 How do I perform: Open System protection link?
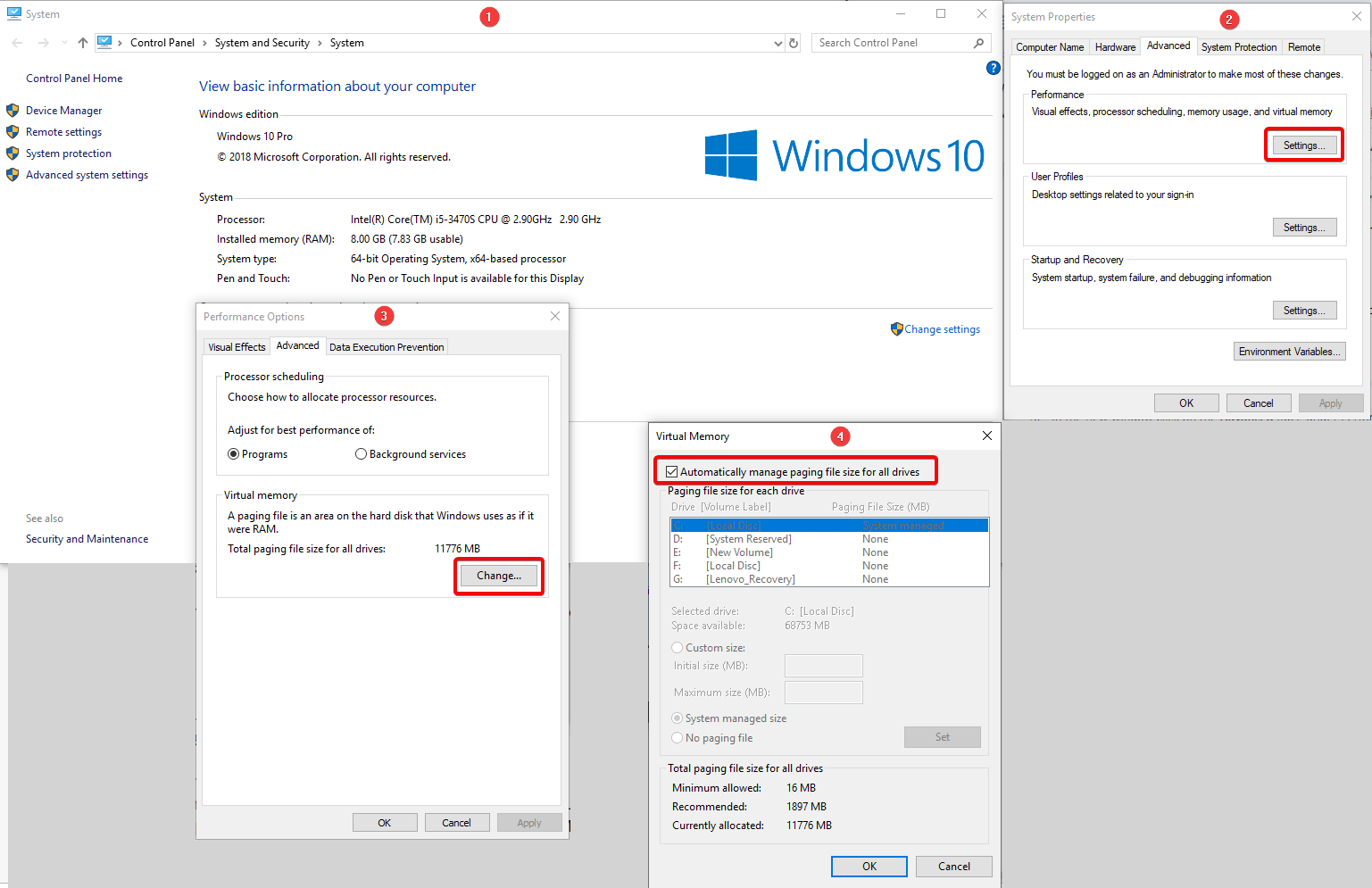pyautogui.click(x=69, y=154)
